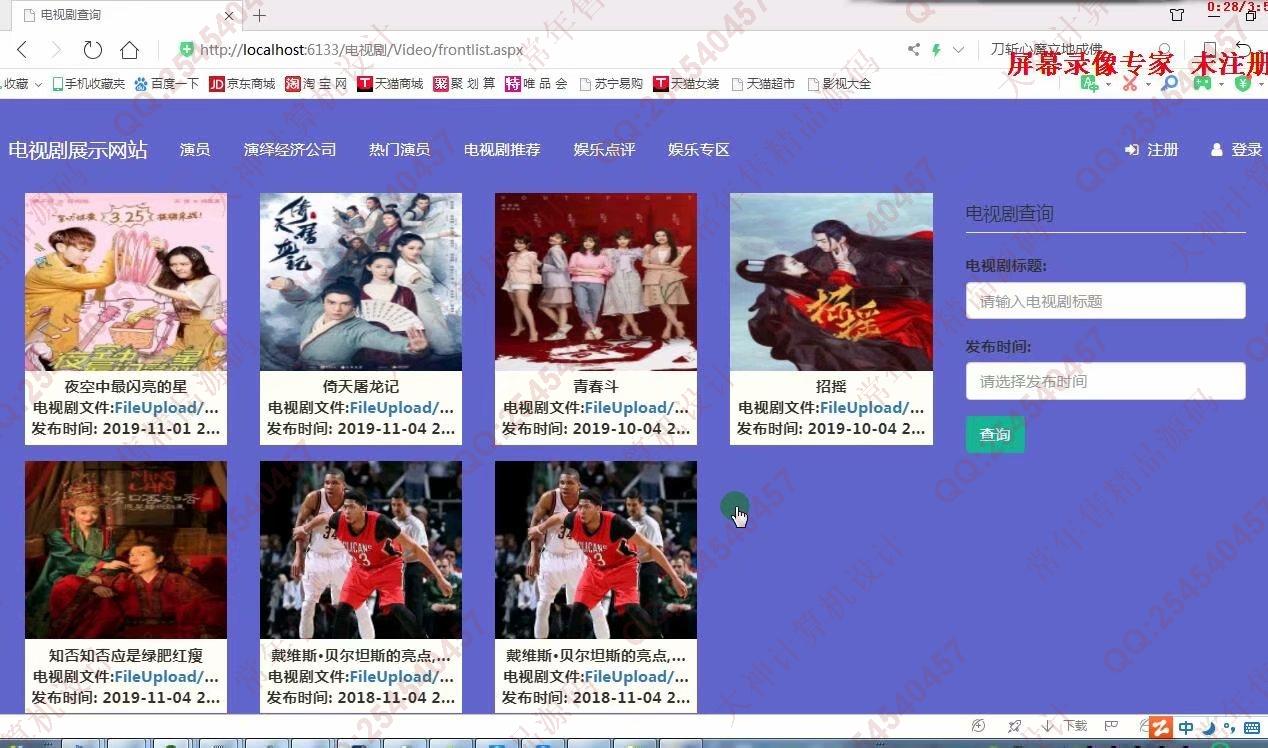Viewport: 1268px width, 748px height.
Task: Open the 知否知否应是绿肥红瘦 poster
Action: coord(126,550)
